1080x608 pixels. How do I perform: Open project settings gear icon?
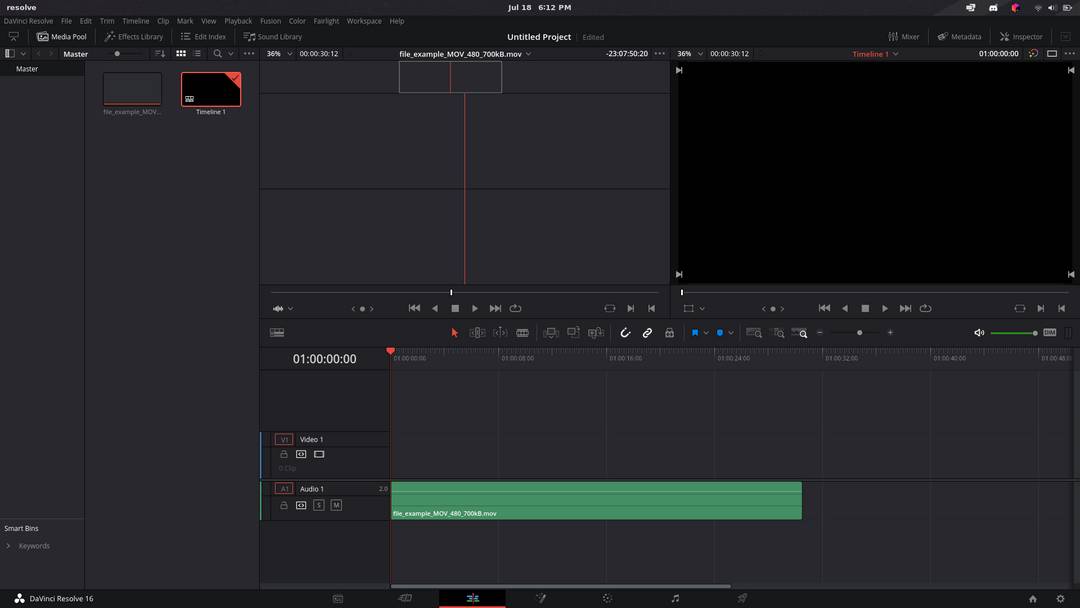(x=1060, y=598)
